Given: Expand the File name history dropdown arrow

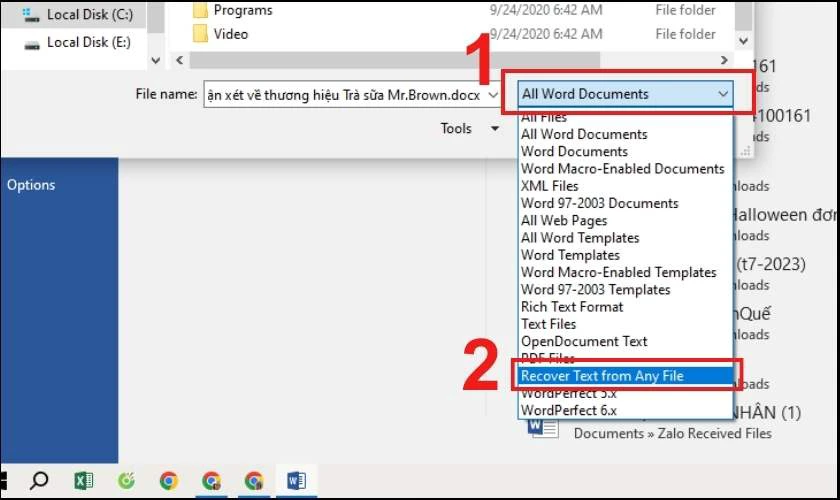Looking at the screenshot, I should (493, 95).
